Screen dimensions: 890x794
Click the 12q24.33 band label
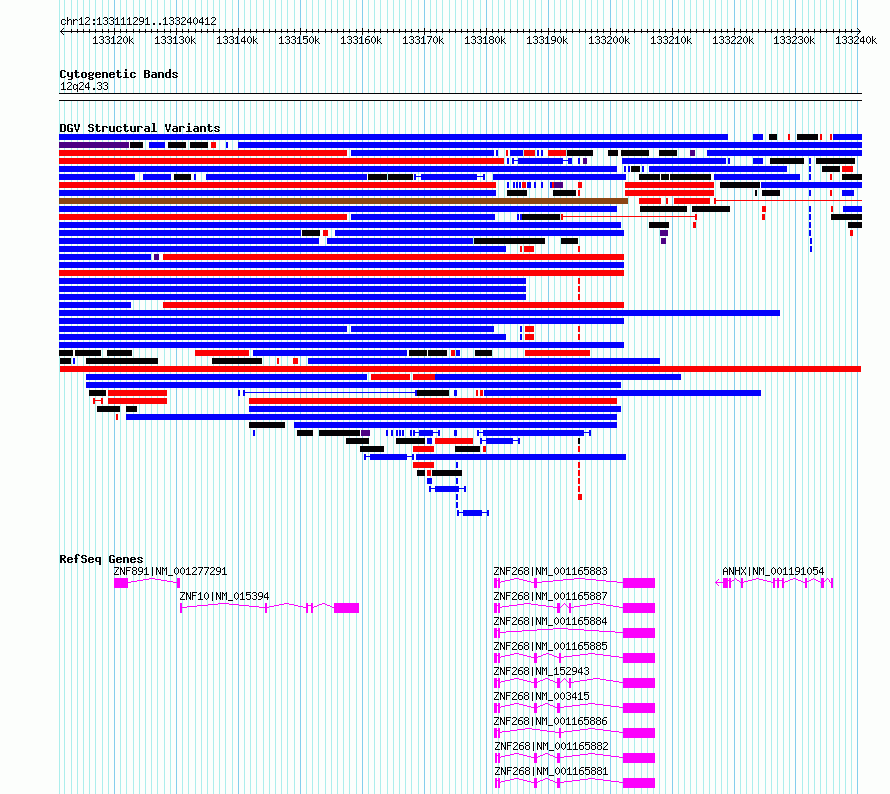tap(84, 86)
